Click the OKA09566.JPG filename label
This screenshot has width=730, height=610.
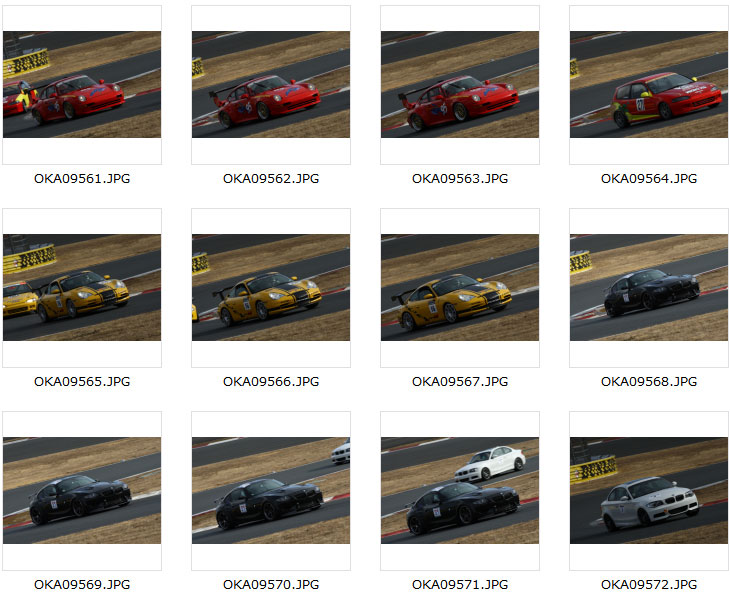click(271, 381)
